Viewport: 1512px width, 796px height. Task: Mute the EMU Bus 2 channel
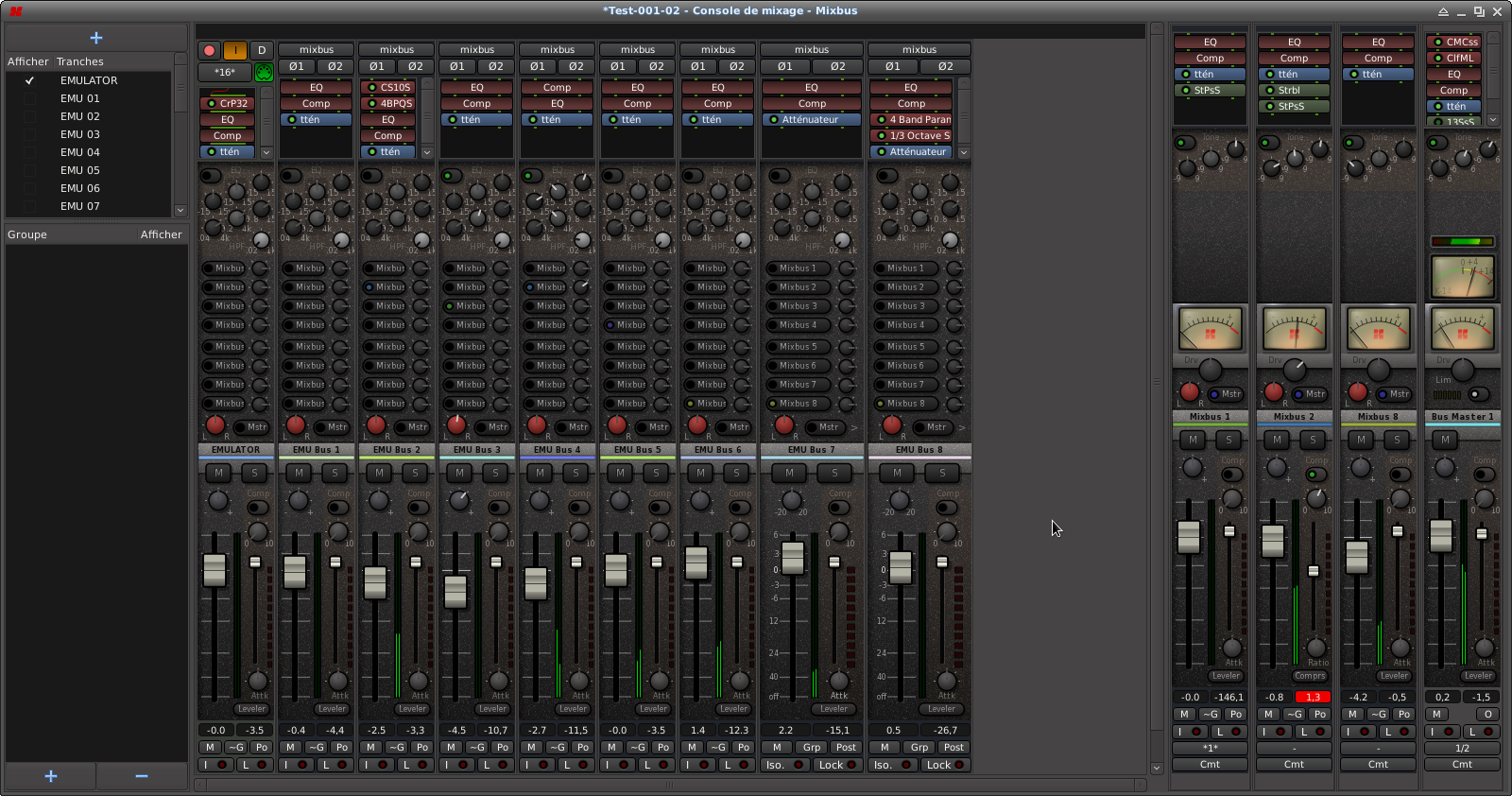380,473
